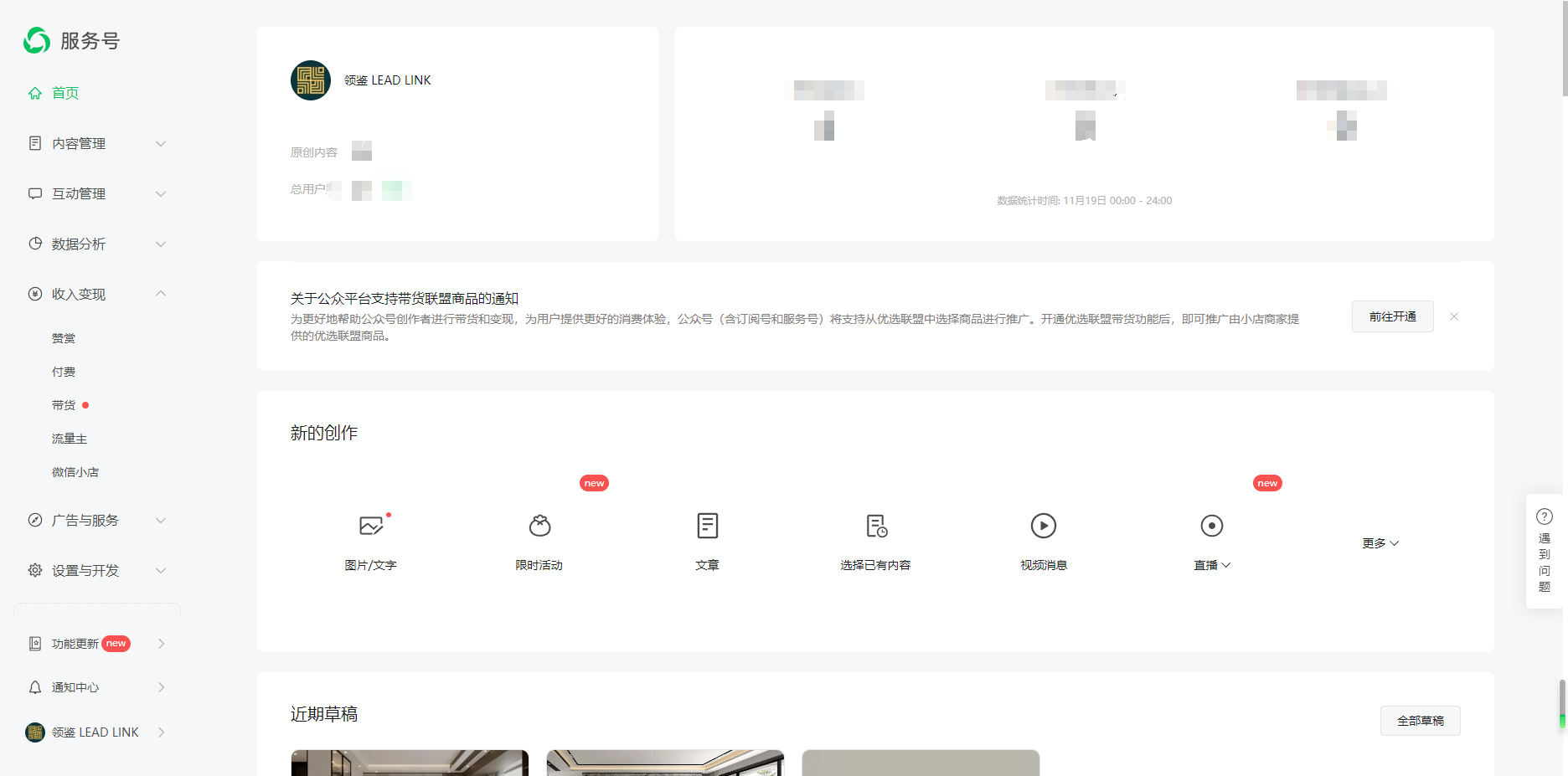Screen dimensions: 1568x776
Task: Select the 付费 submenu item
Action: (64, 372)
